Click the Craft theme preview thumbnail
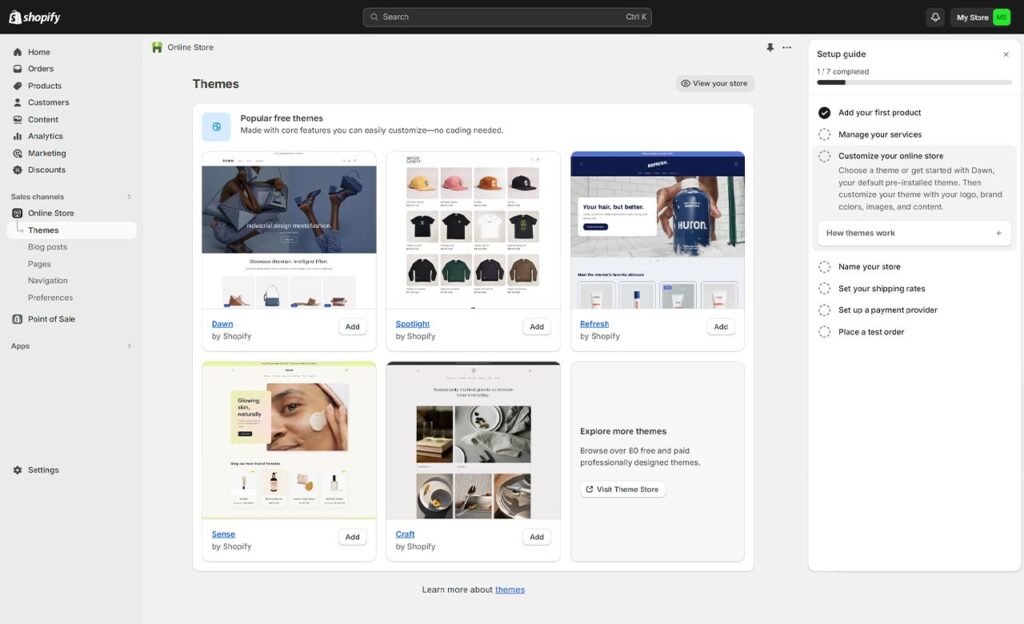The width and height of the screenshot is (1024, 624). click(x=473, y=440)
